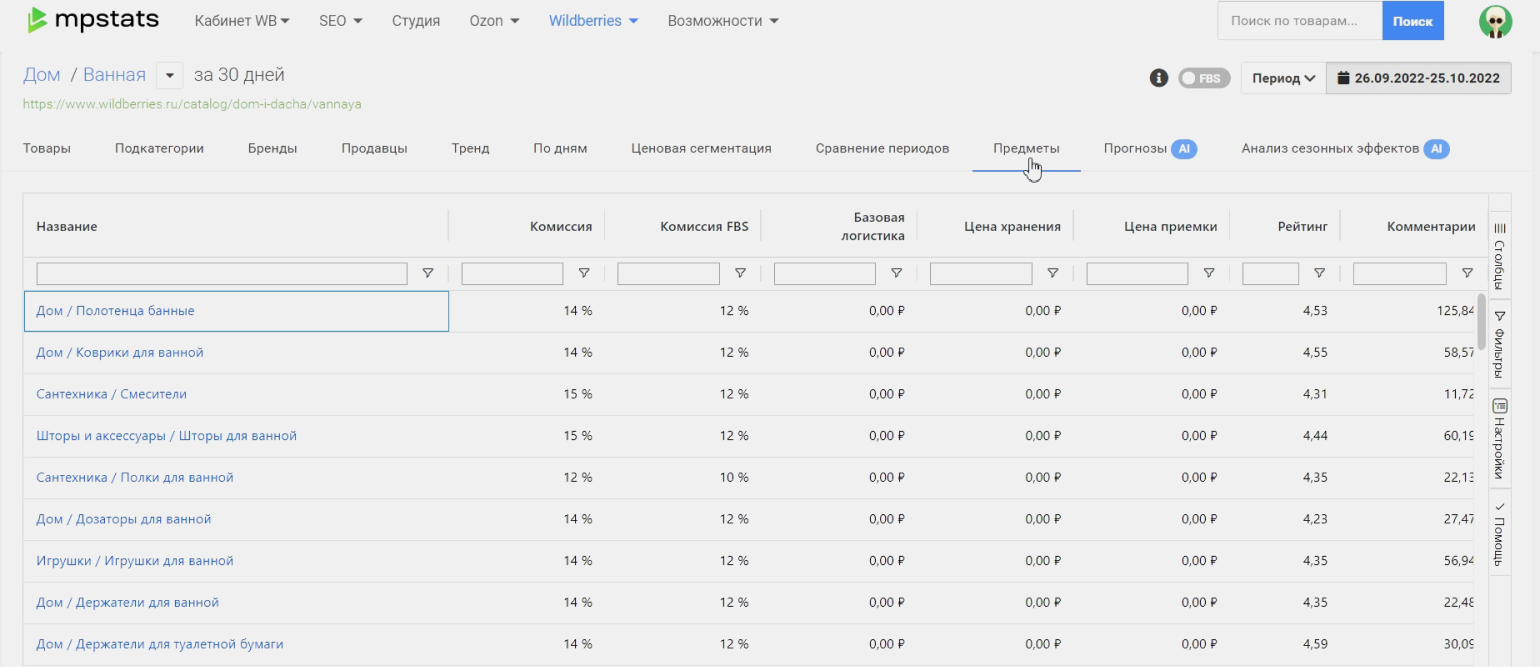Select the 10 % Комиссия FBS cell
This screenshot has height=667, width=1540.
click(x=733, y=478)
